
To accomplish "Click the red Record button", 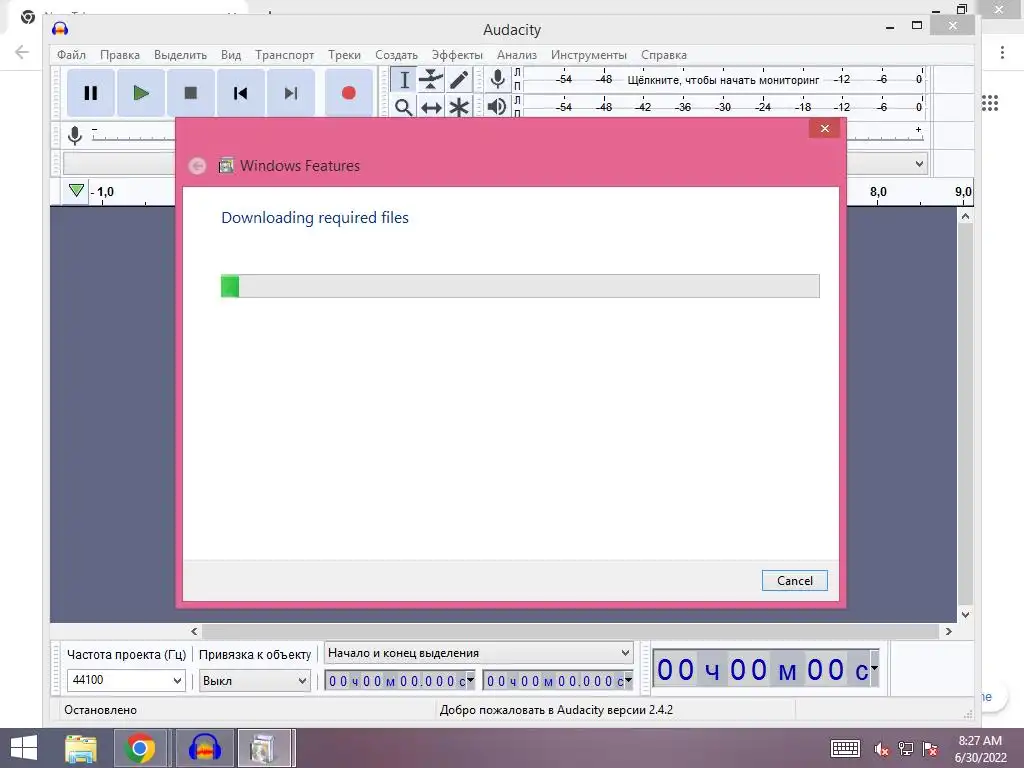I will [349, 93].
